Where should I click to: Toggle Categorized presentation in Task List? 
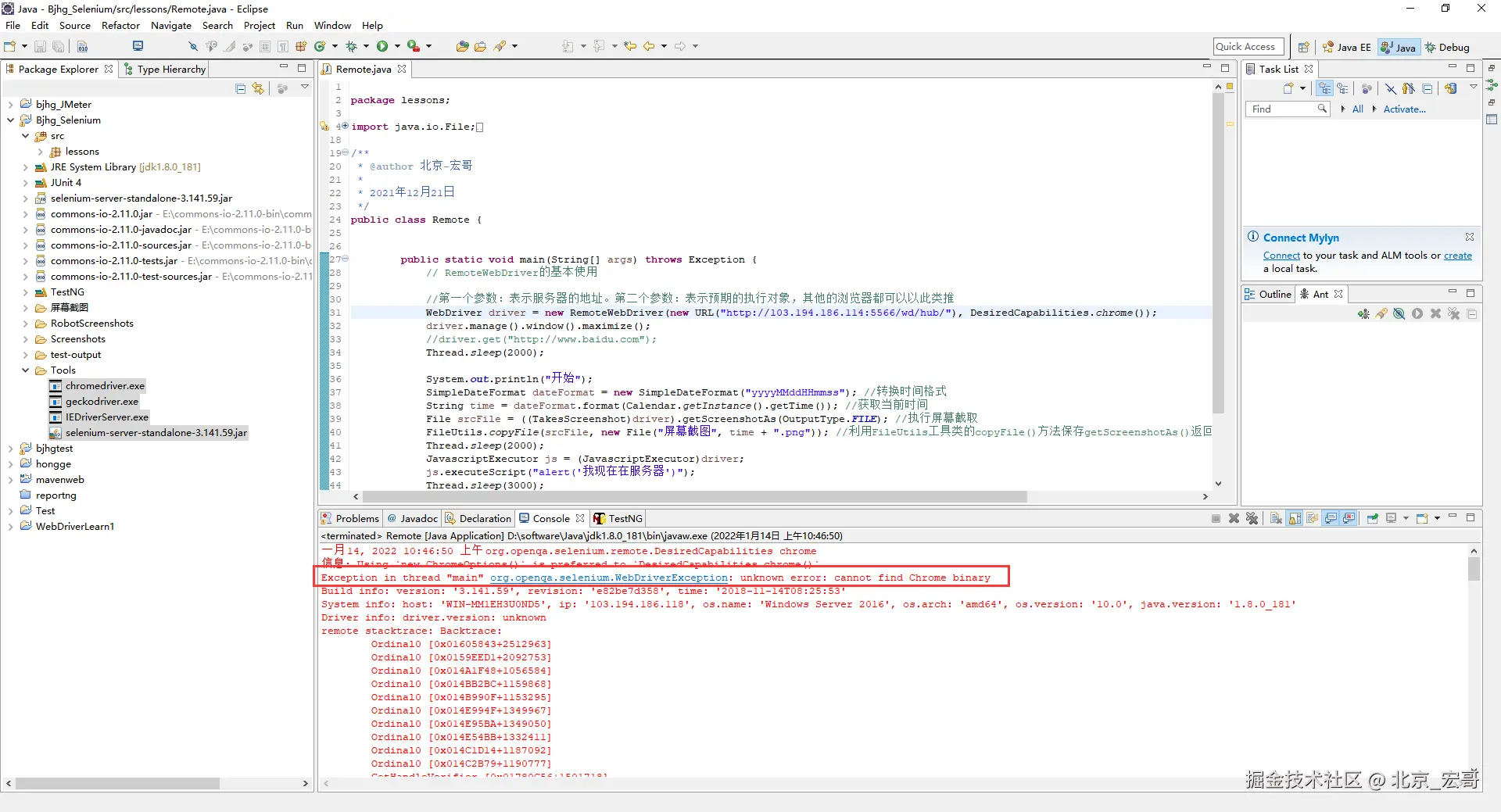coord(1324,89)
